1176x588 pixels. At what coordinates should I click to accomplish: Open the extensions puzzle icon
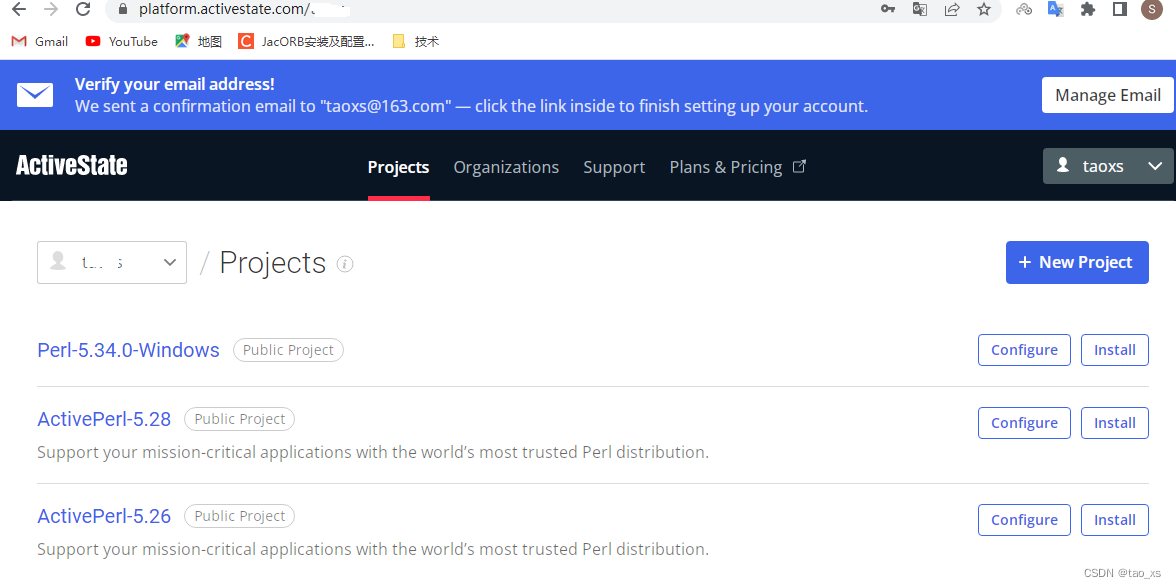(1088, 9)
